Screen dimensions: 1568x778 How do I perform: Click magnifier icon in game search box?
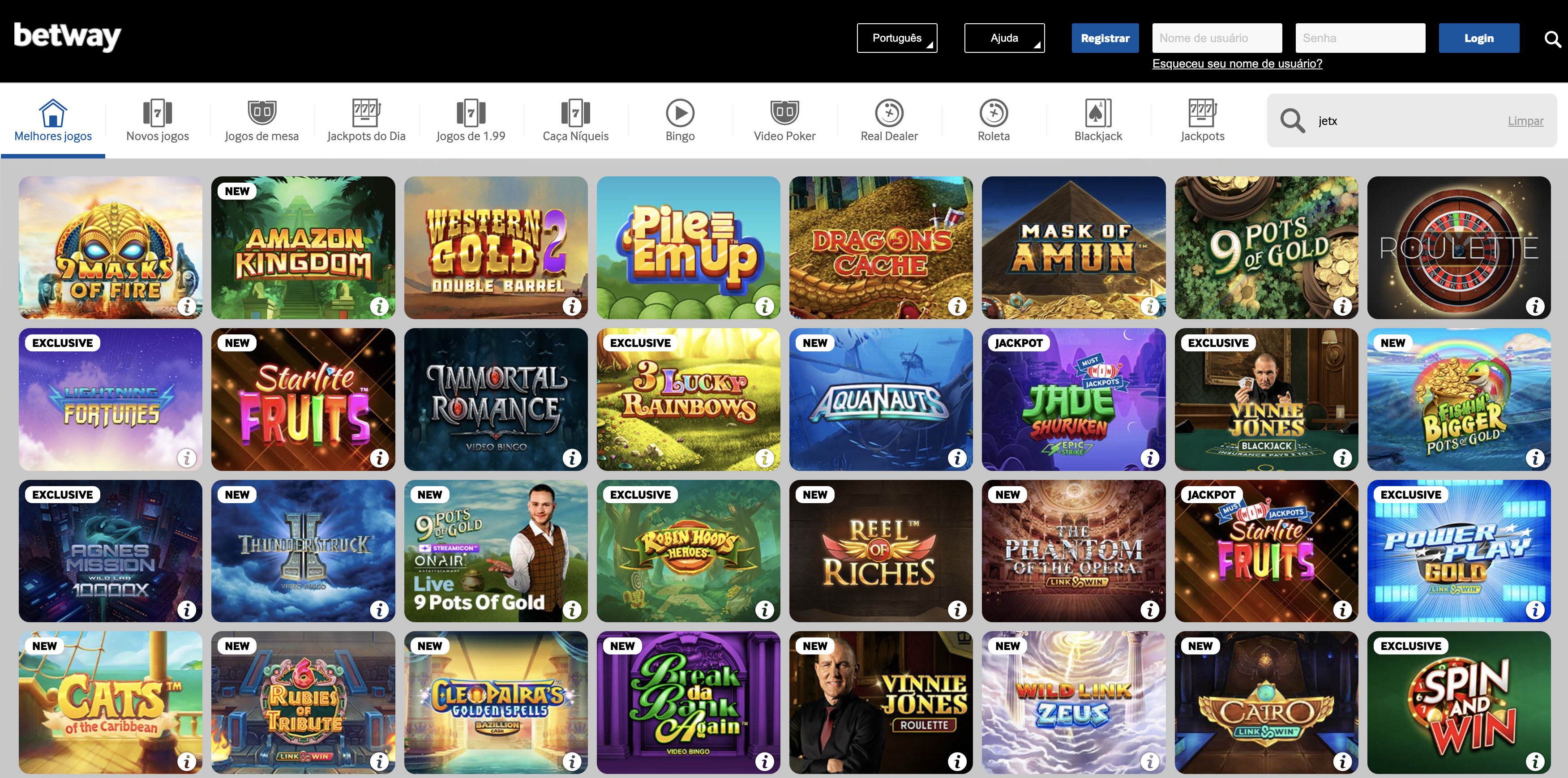click(x=1292, y=120)
